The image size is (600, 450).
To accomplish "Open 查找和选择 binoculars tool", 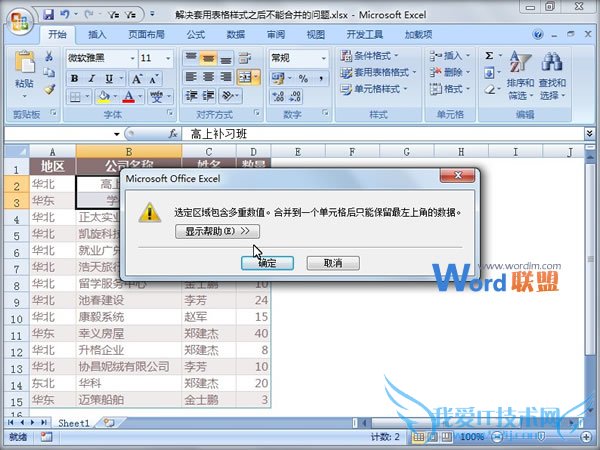I will 552,76.
